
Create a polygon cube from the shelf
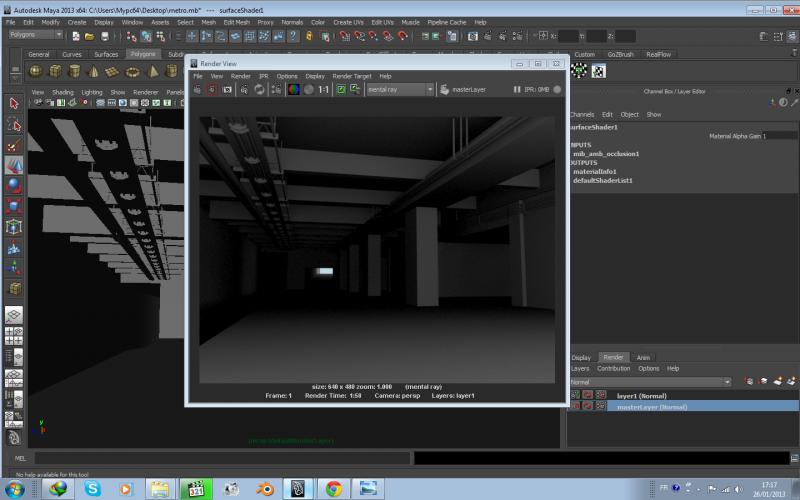click(55, 71)
